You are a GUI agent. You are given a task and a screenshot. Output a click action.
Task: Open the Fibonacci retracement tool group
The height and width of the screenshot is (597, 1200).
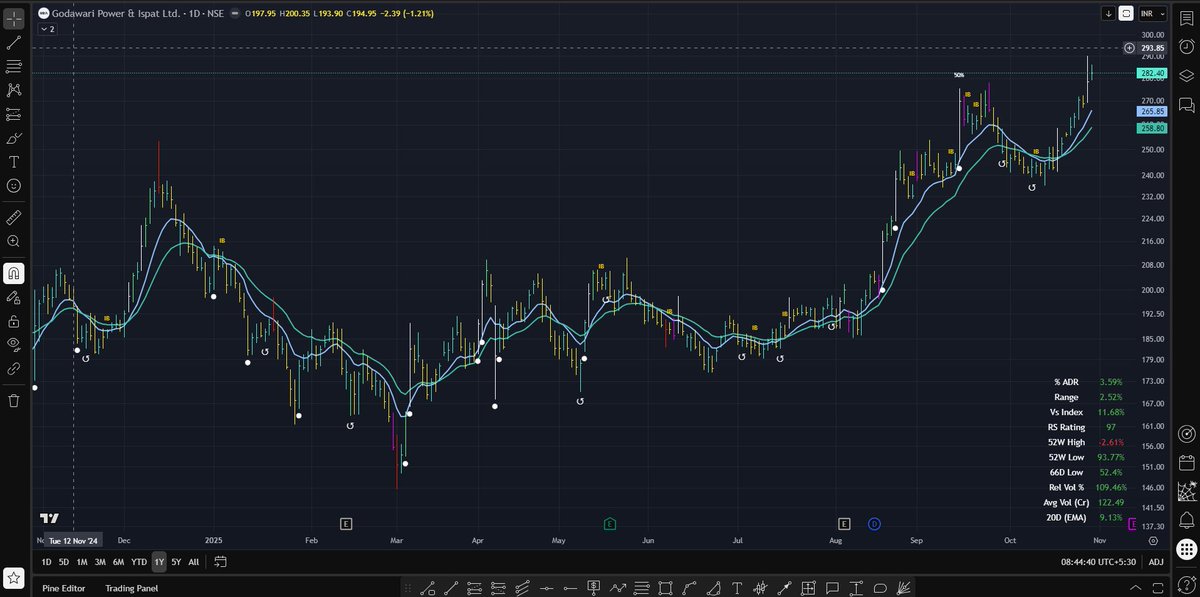pos(14,66)
